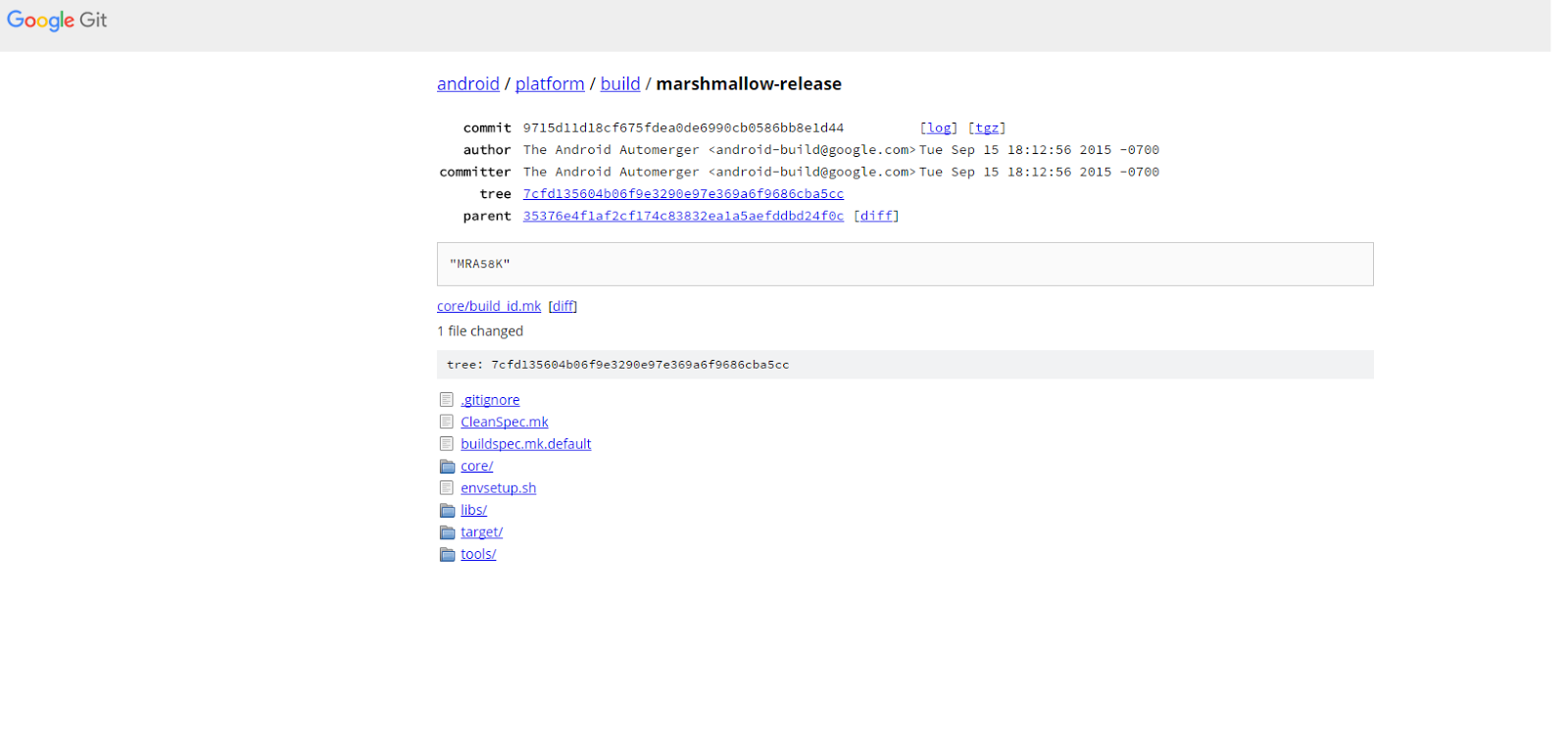Viewport: 1568px width, 754px height.
Task: Browse the tools/ directory
Action: click(478, 554)
